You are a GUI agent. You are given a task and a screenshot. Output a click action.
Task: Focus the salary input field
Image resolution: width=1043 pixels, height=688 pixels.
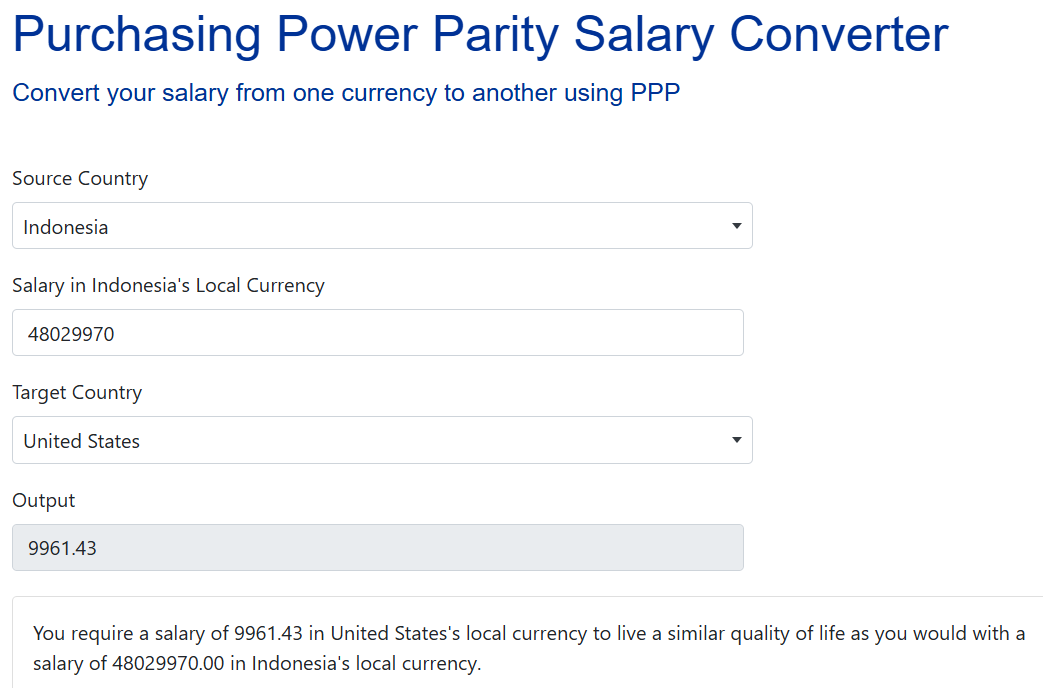[x=378, y=333]
